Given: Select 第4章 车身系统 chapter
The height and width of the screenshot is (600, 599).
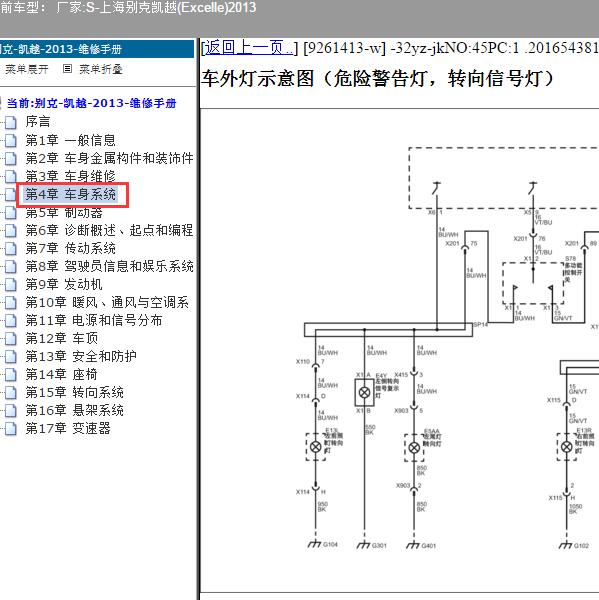Looking at the screenshot, I should (x=70, y=194).
